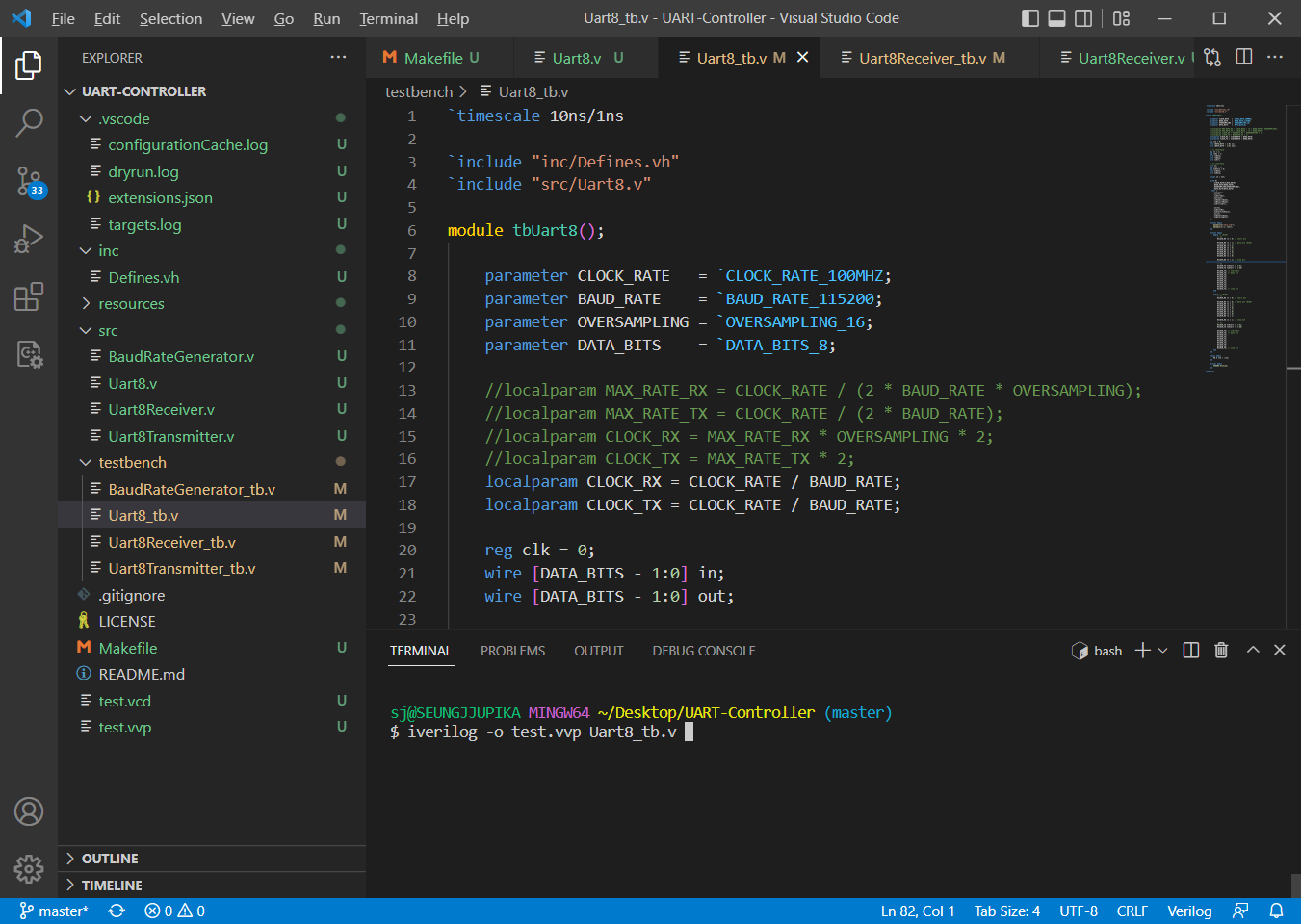1301x924 pixels.
Task: Open the Extensions view
Action: pyautogui.click(x=29, y=296)
